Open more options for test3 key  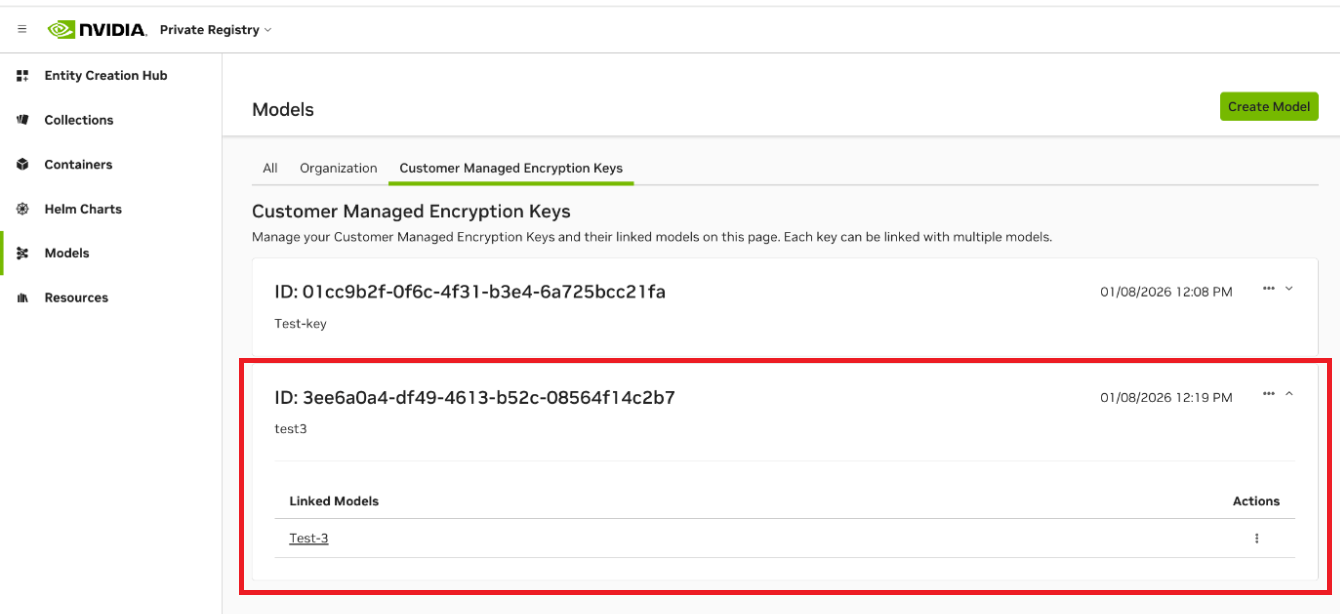coord(1268,394)
